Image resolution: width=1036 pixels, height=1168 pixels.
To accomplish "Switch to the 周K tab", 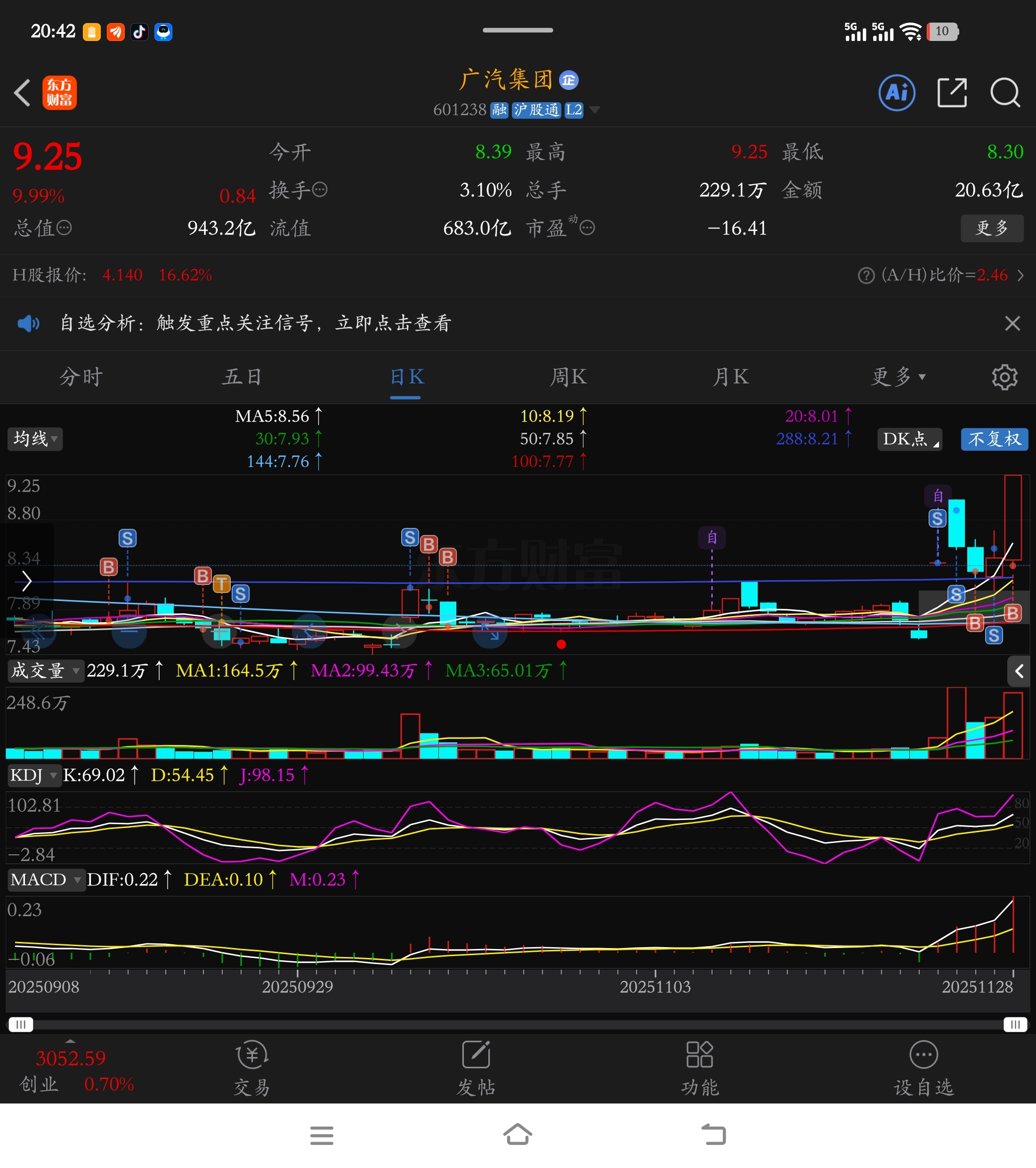I will 567,377.
